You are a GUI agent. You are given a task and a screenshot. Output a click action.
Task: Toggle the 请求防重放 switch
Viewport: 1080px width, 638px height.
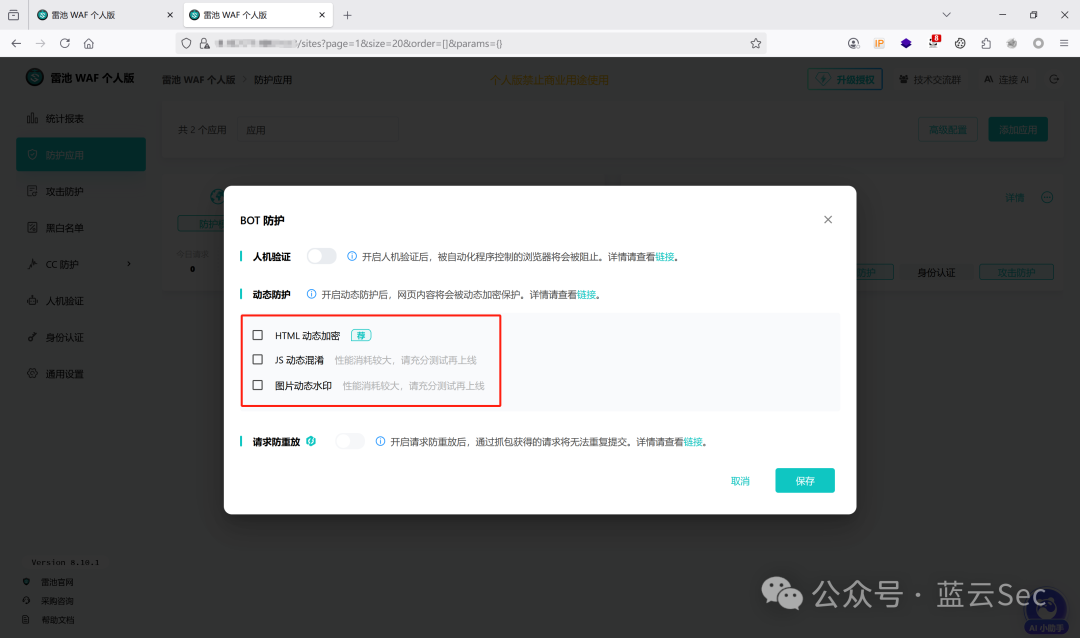tap(350, 442)
